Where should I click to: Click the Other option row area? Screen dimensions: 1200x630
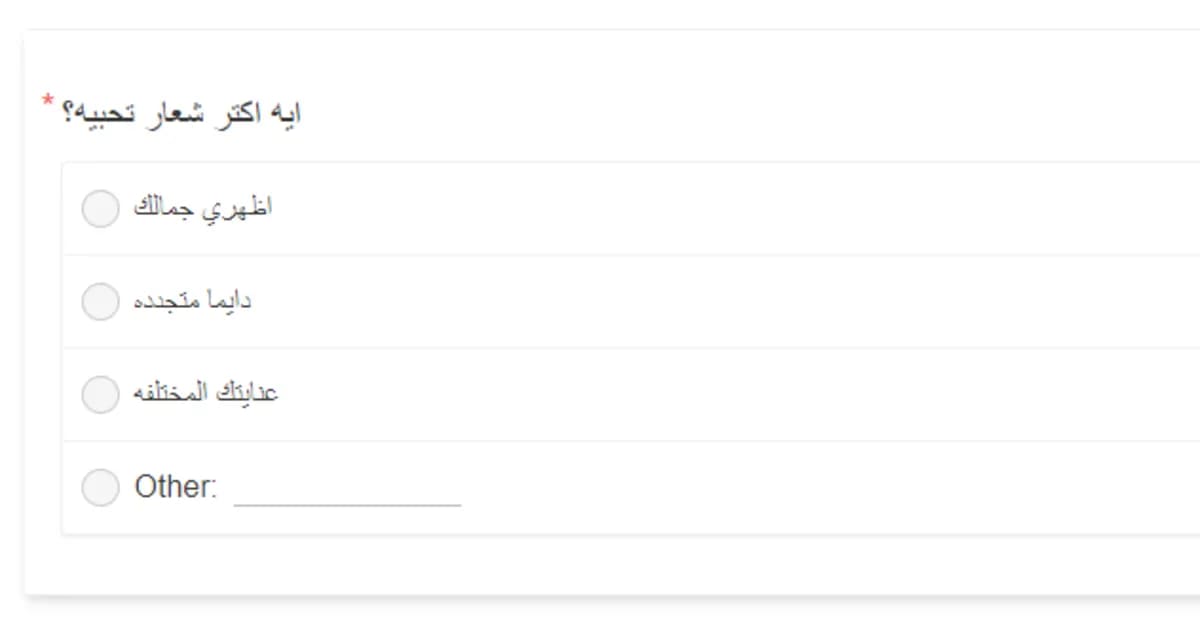tap(600, 487)
